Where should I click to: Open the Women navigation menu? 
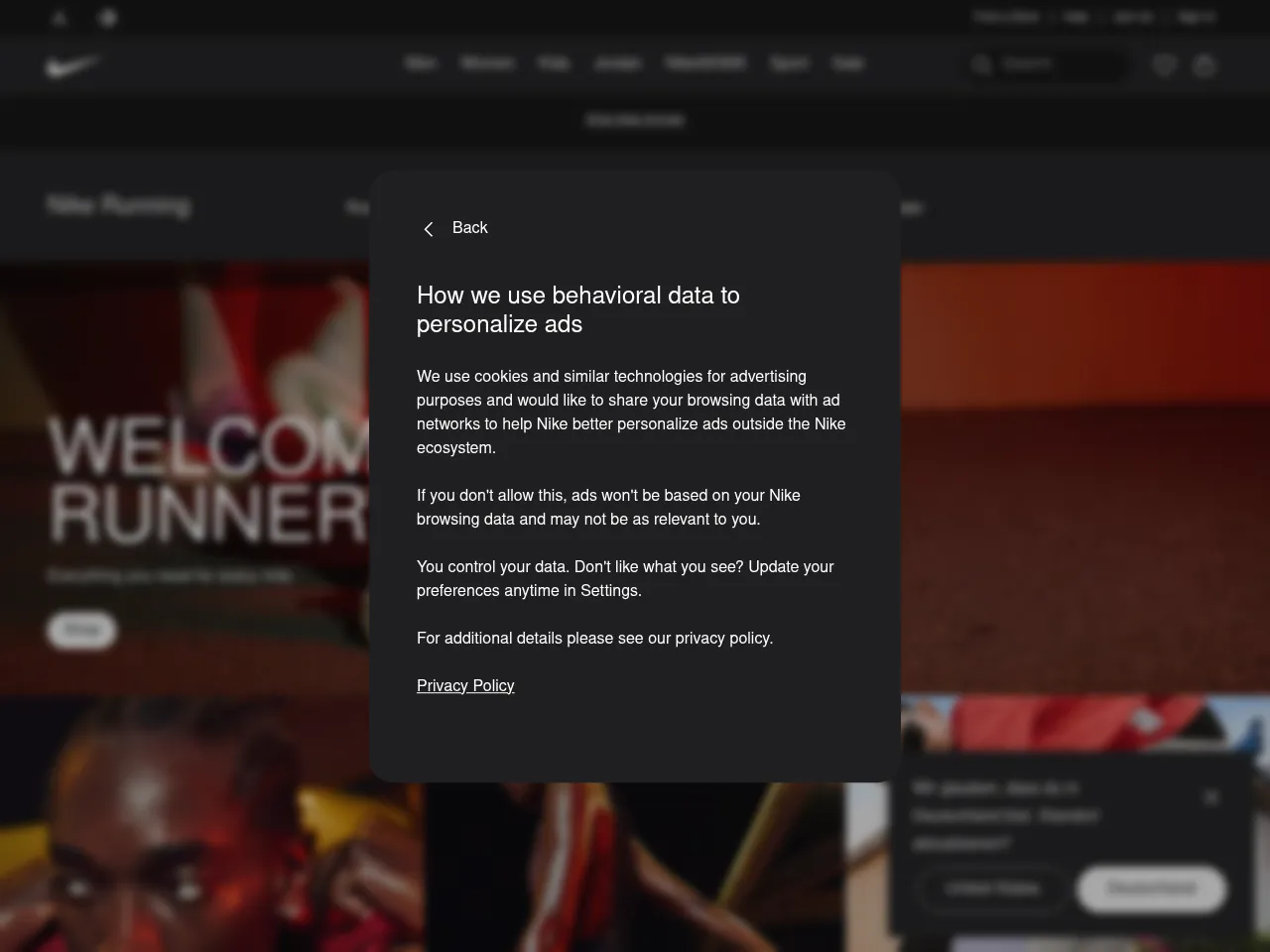click(487, 62)
